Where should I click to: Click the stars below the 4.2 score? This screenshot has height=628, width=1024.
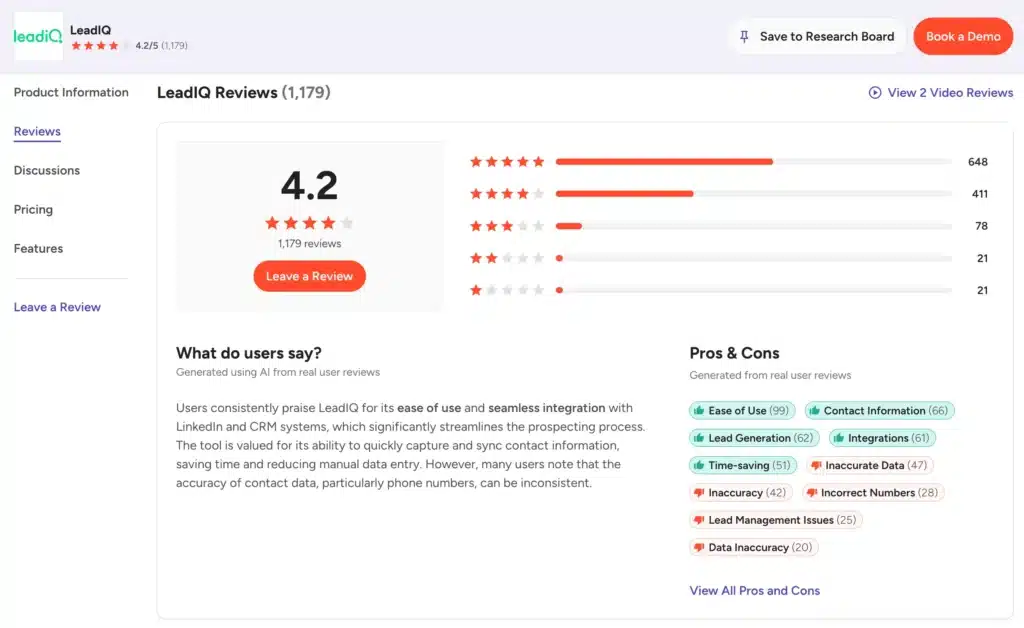tap(310, 223)
